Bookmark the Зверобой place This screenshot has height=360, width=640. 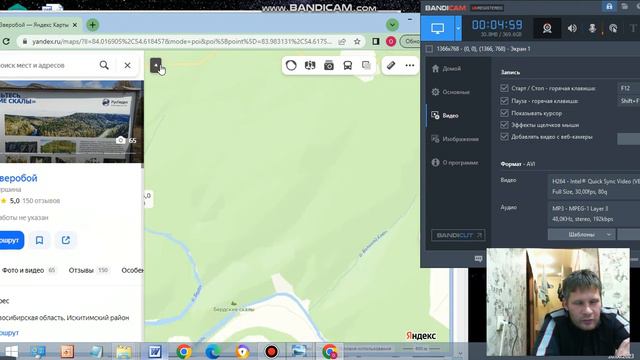coord(39,240)
